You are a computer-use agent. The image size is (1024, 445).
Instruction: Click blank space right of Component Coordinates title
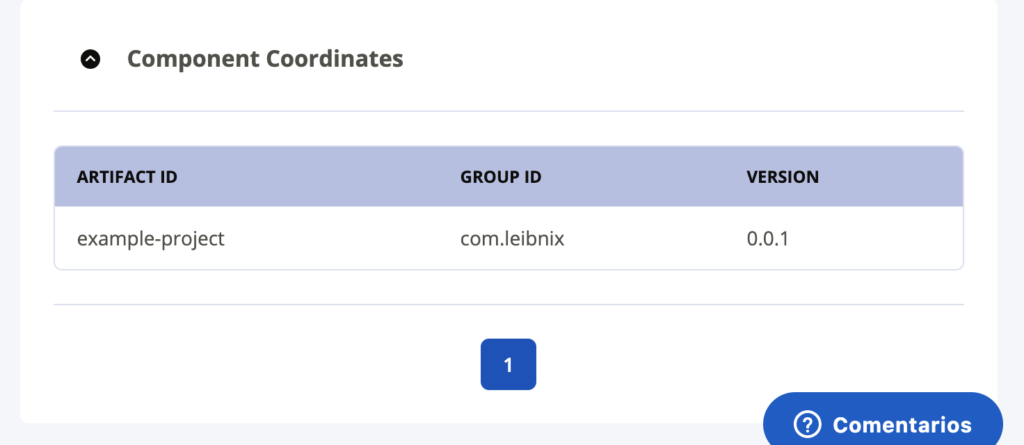[680, 59]
